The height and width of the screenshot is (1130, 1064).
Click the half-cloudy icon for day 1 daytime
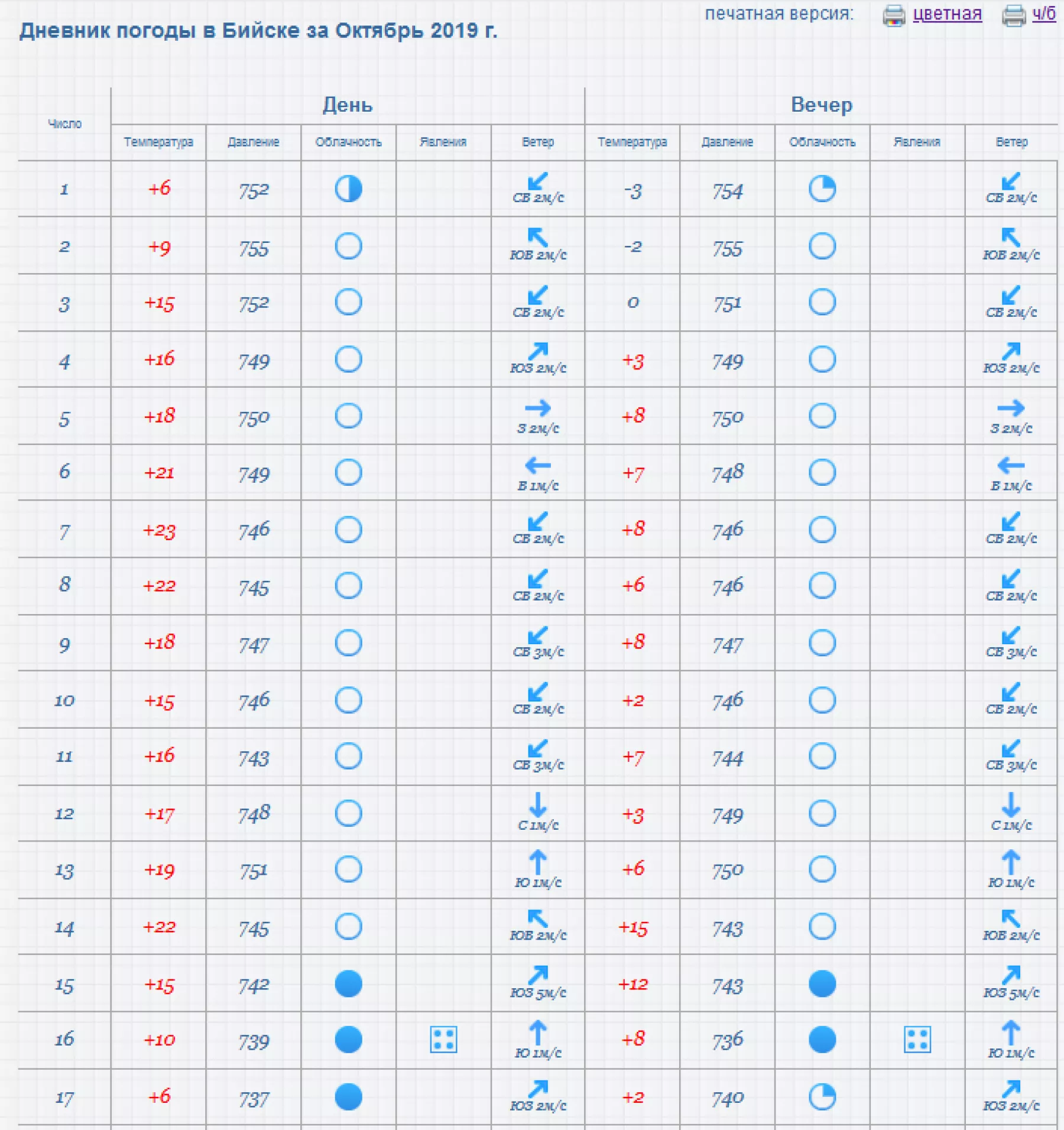click(348, 189)
